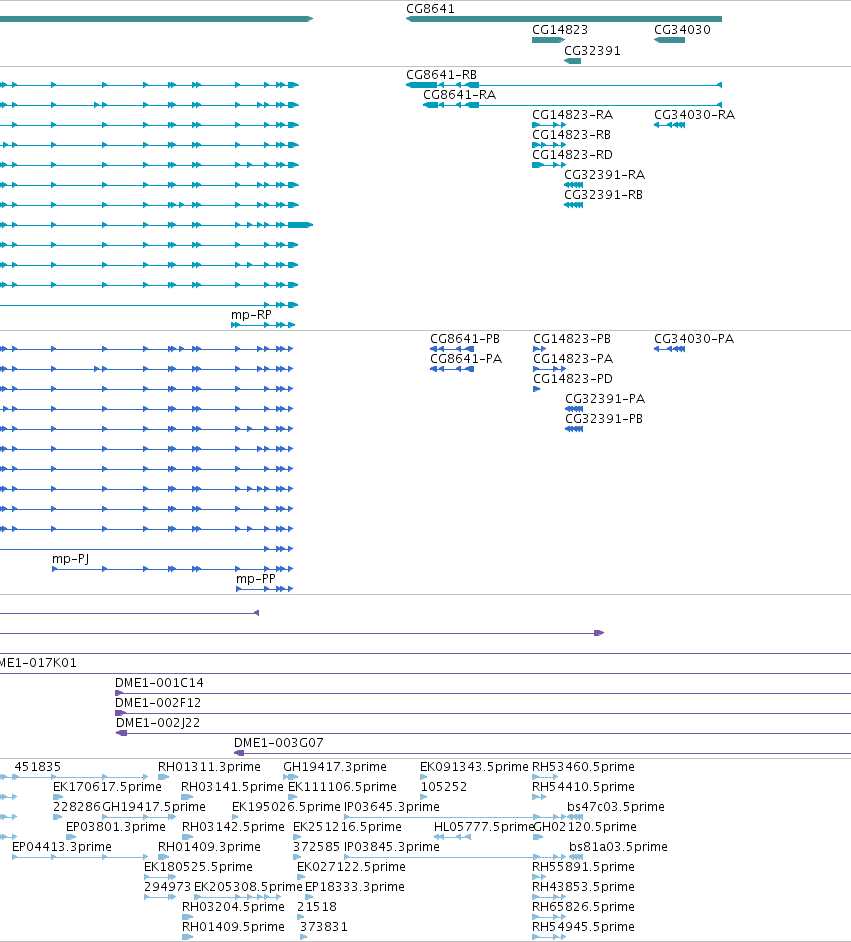This screenshot has height=942, width=851.
Task: Click the CG8641 gene label
Action: pyautogui.click(x=430, y=9)
